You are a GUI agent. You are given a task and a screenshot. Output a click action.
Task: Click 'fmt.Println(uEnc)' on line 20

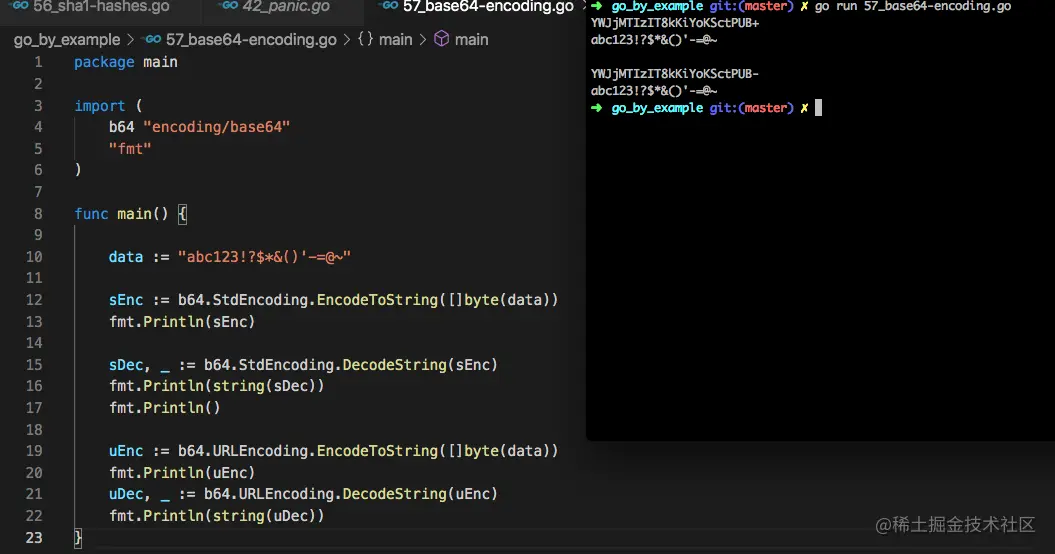click(182, 473)
